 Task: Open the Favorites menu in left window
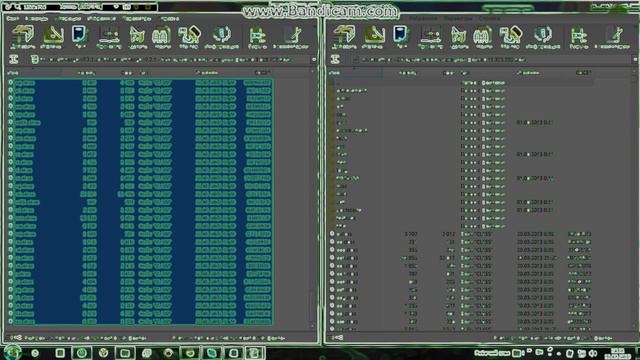101,19
